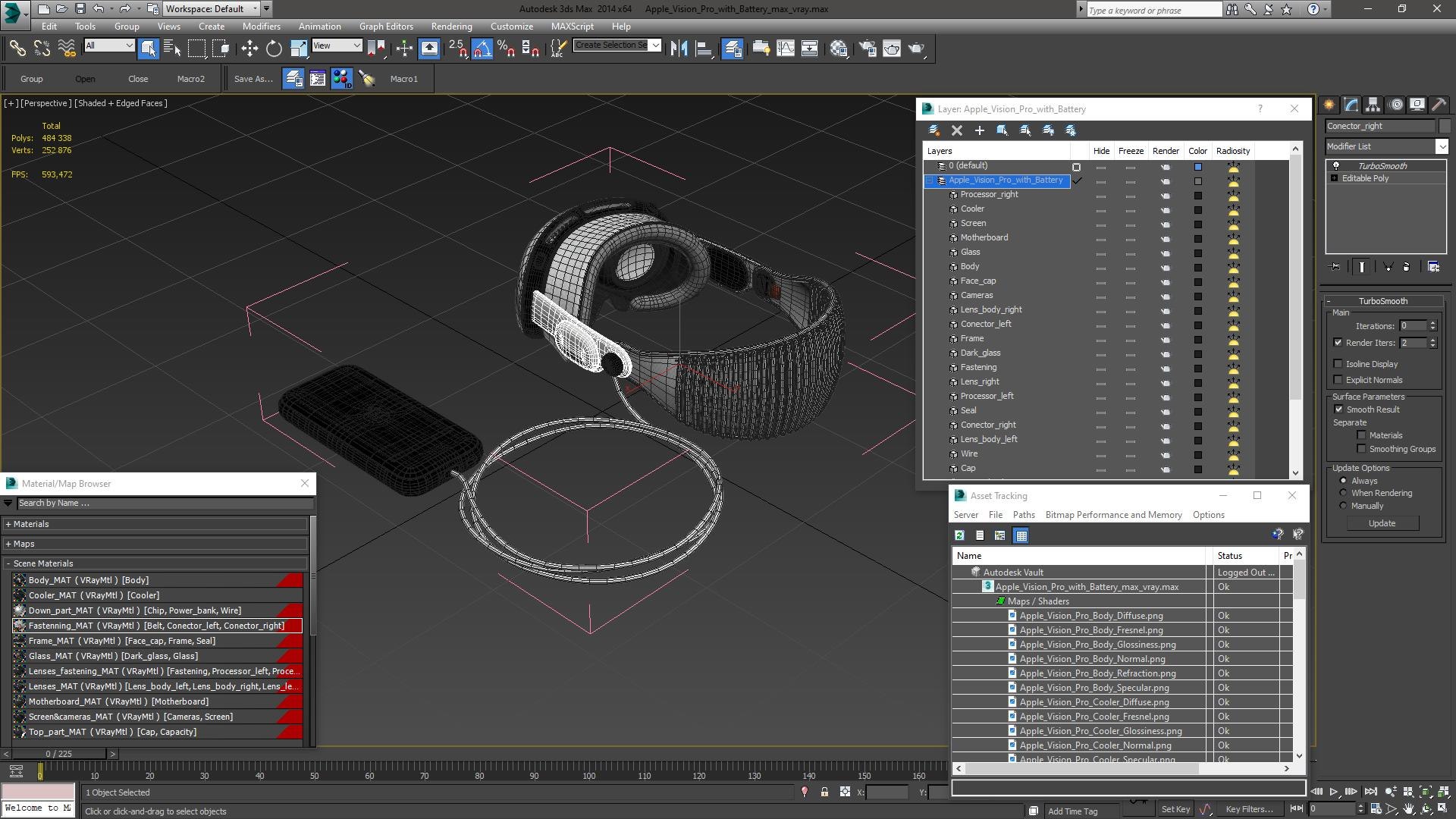
Task: Expand the Maps group in browser
Action: [155, 544]
